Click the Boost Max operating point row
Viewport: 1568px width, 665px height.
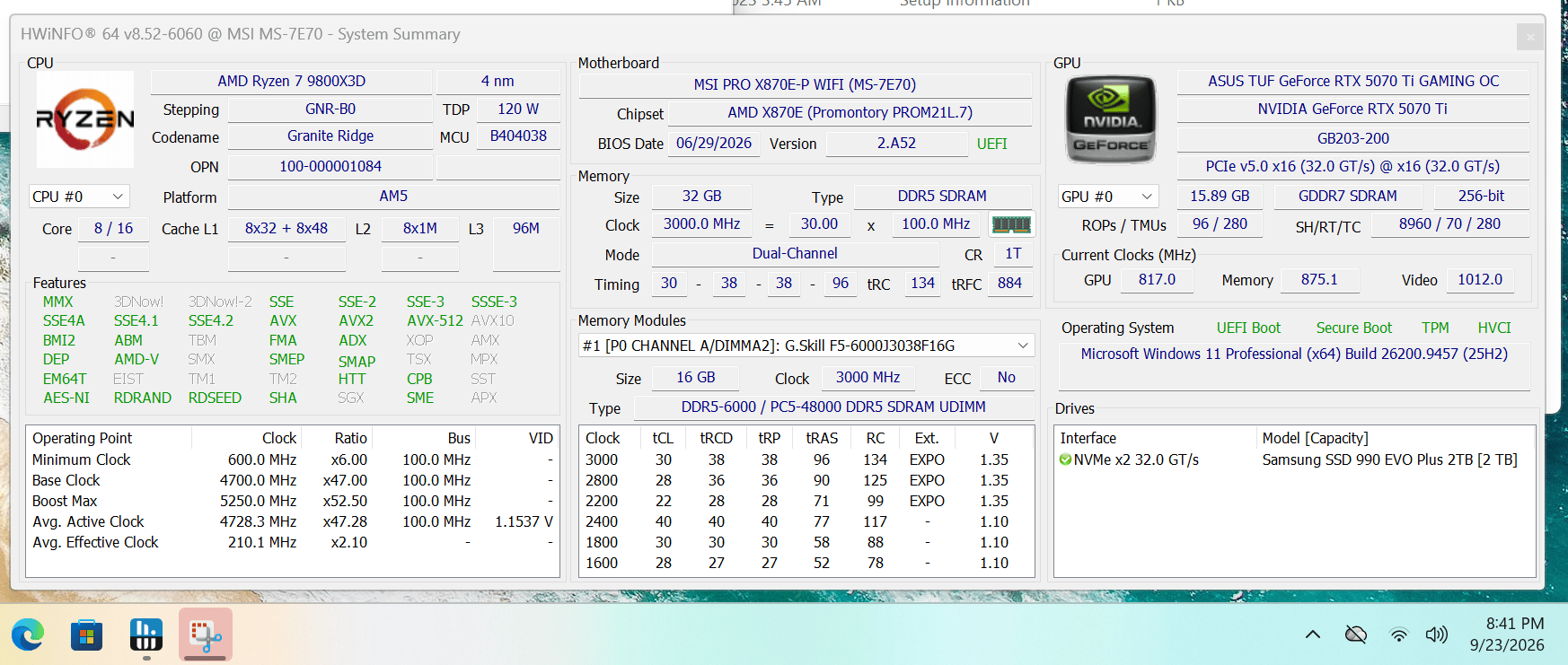coord(293,501)
